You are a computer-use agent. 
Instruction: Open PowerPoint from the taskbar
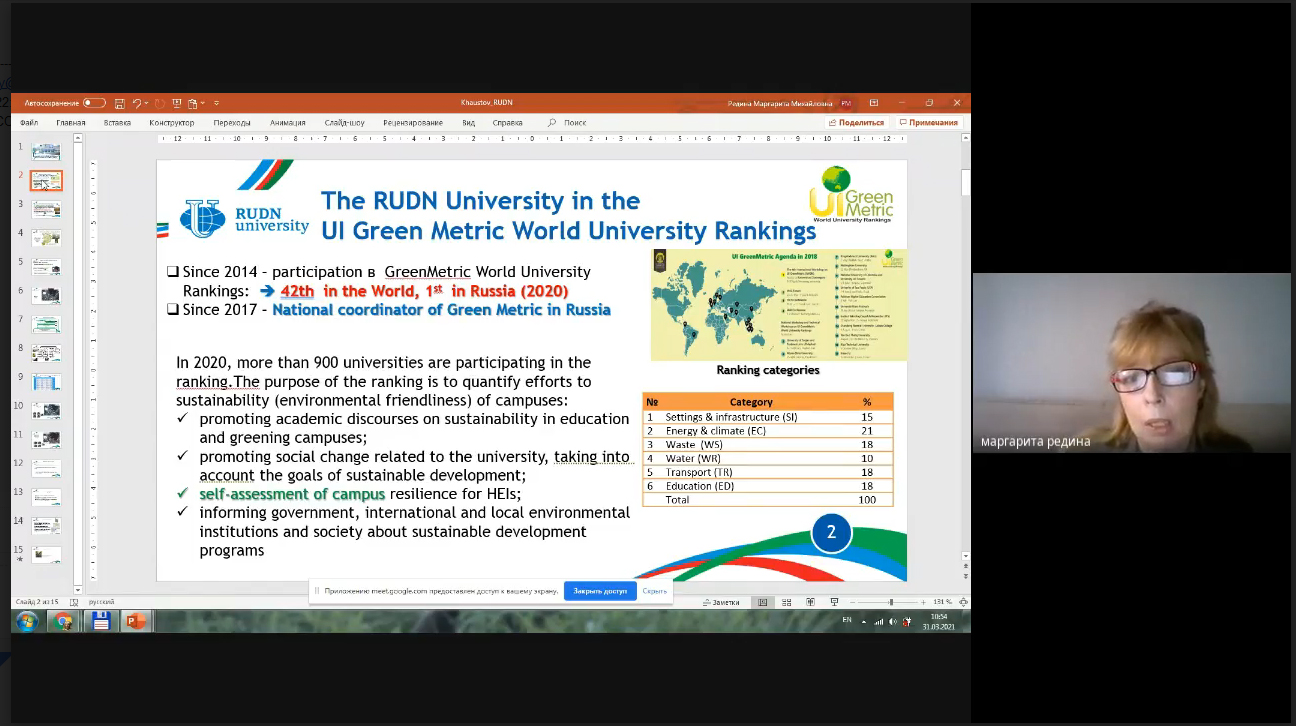point(135,621)
